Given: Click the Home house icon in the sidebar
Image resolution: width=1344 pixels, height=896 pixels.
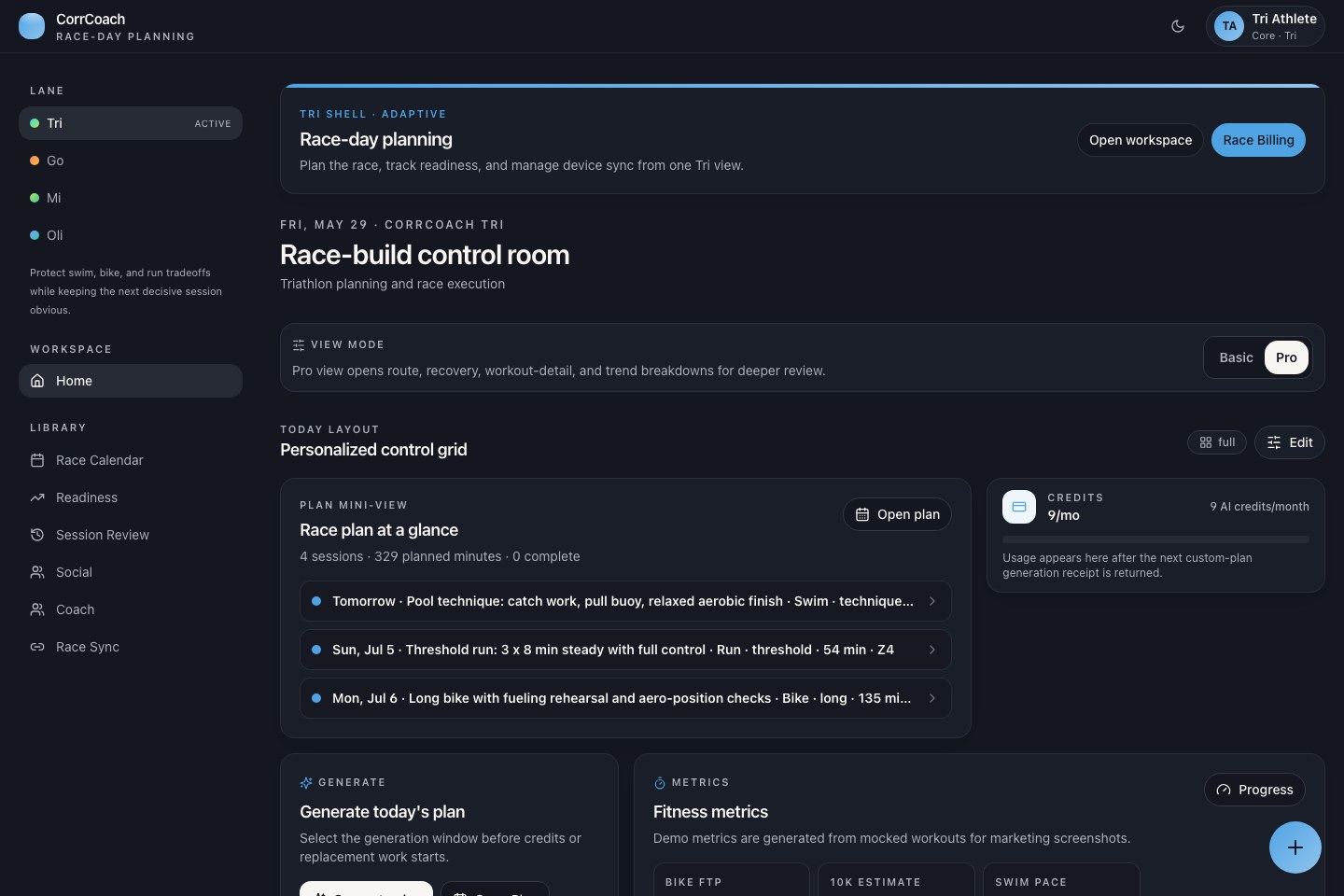Looking at the screenshot, I should 37,381.
